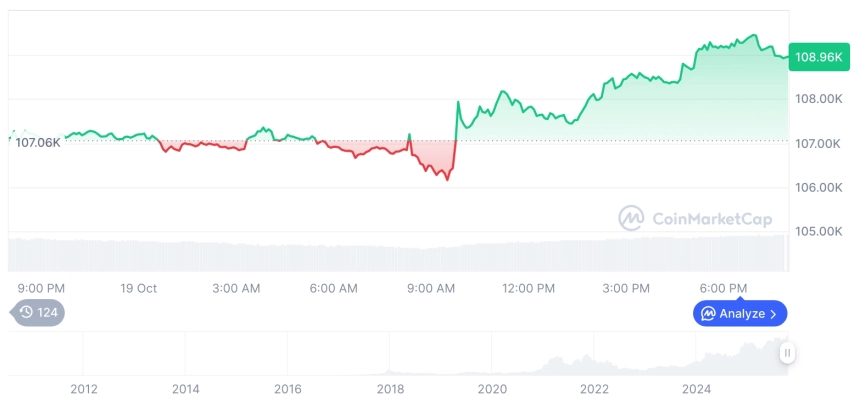
Task: Click the 9:00 AM time axis label
Action: coord(431,288)
